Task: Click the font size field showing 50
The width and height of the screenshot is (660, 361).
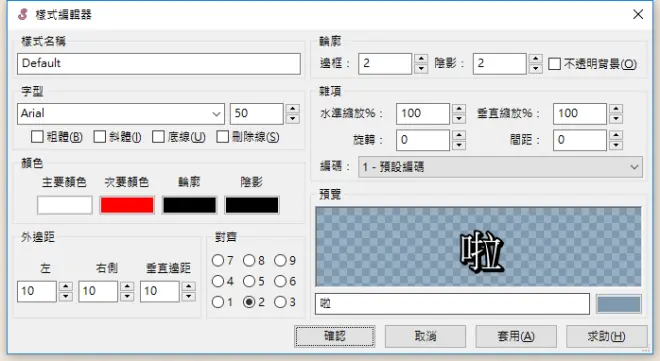Action: [256, 114]
